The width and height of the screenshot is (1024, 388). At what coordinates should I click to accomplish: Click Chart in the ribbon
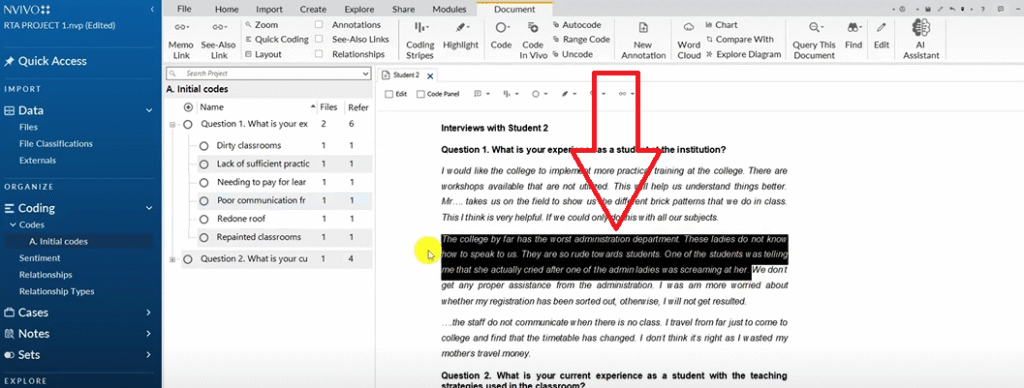point(722,25)
